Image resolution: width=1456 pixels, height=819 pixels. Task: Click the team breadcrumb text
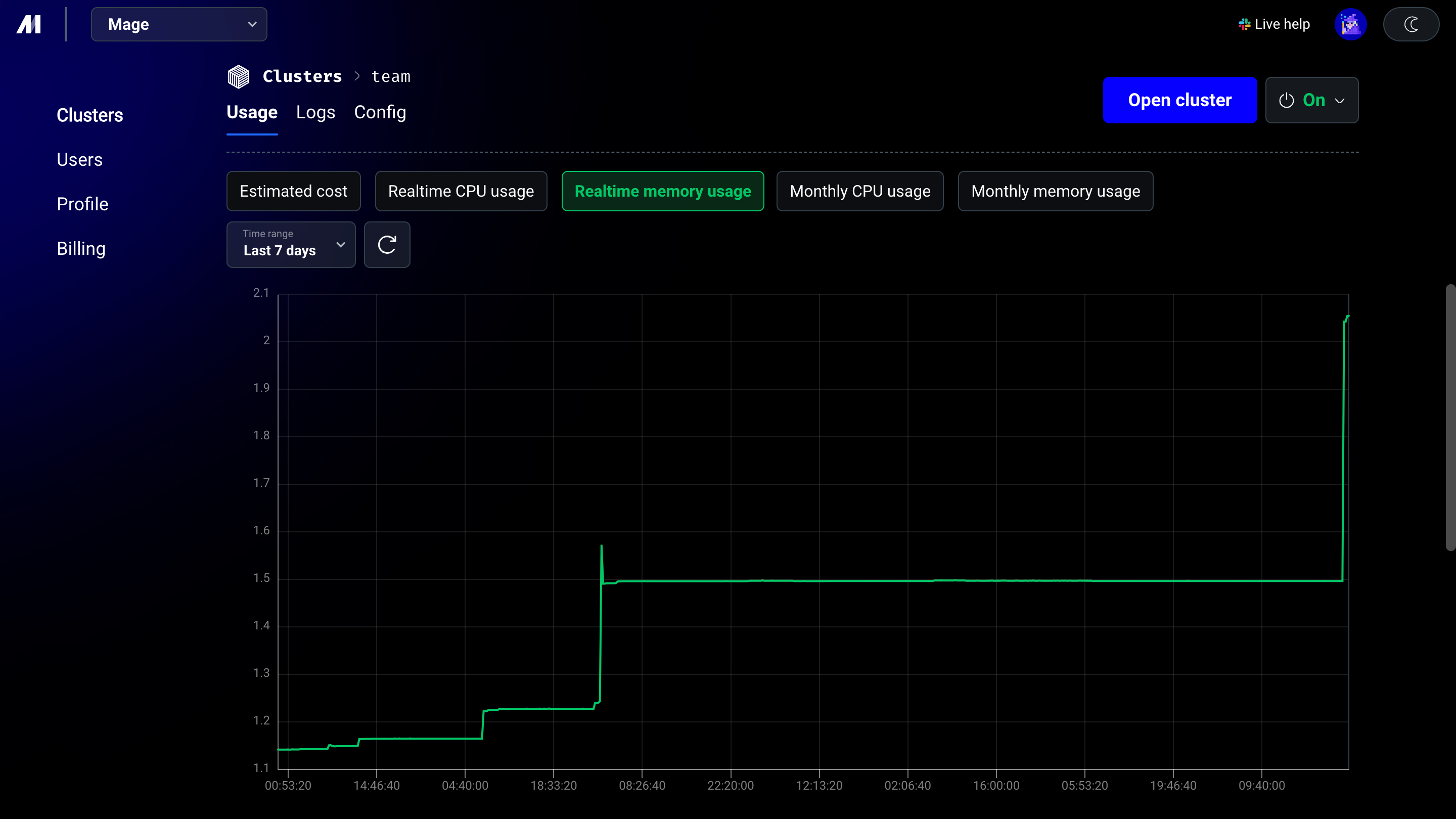391,76
